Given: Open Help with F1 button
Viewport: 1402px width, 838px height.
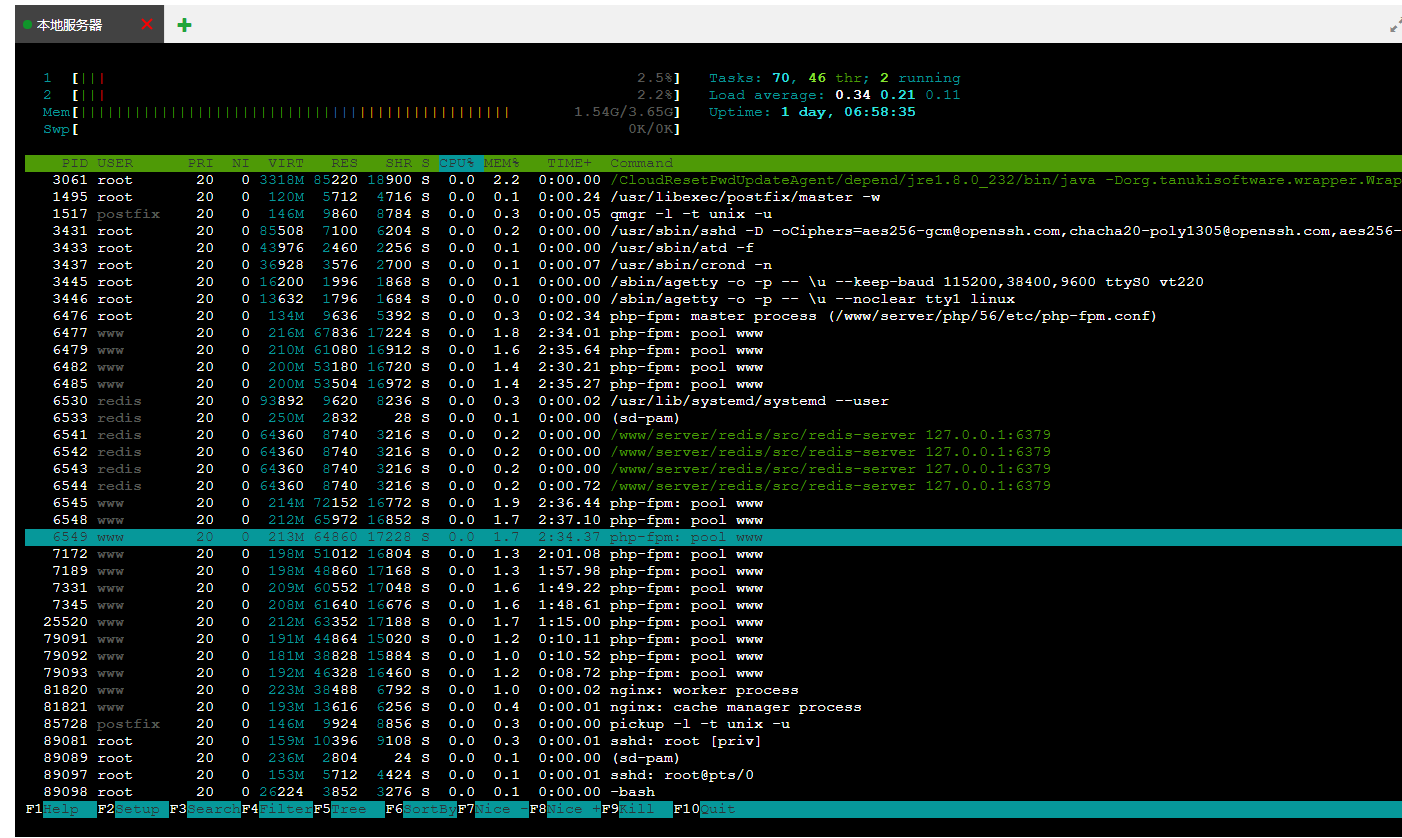Looking at the screenshot, I should 61,809.
